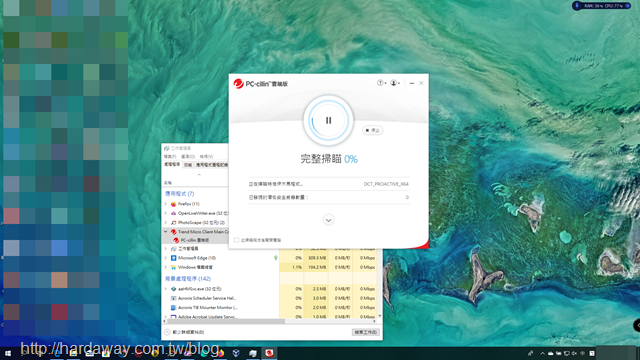Collapse the Trend Micro Client Main process group
This screenshot has height=360, width=640.
(166, 232)
